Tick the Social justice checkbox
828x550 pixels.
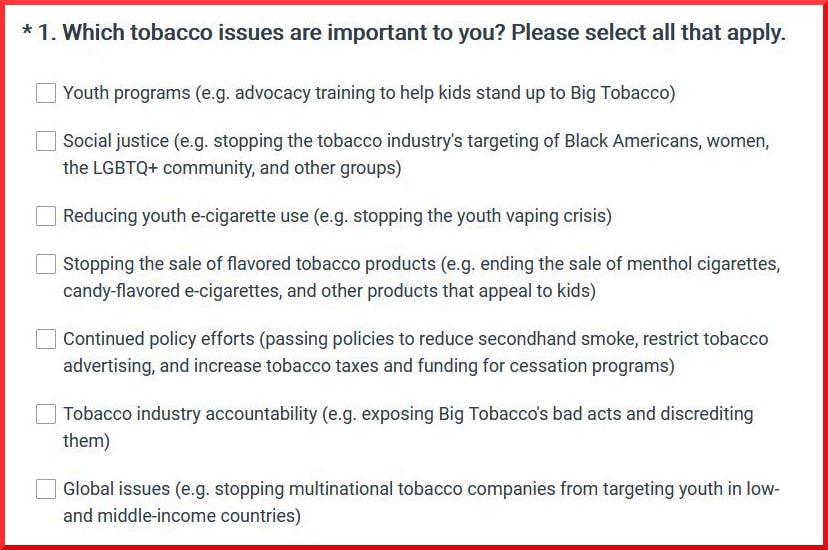pyautogui.click(x=46, y=141)
